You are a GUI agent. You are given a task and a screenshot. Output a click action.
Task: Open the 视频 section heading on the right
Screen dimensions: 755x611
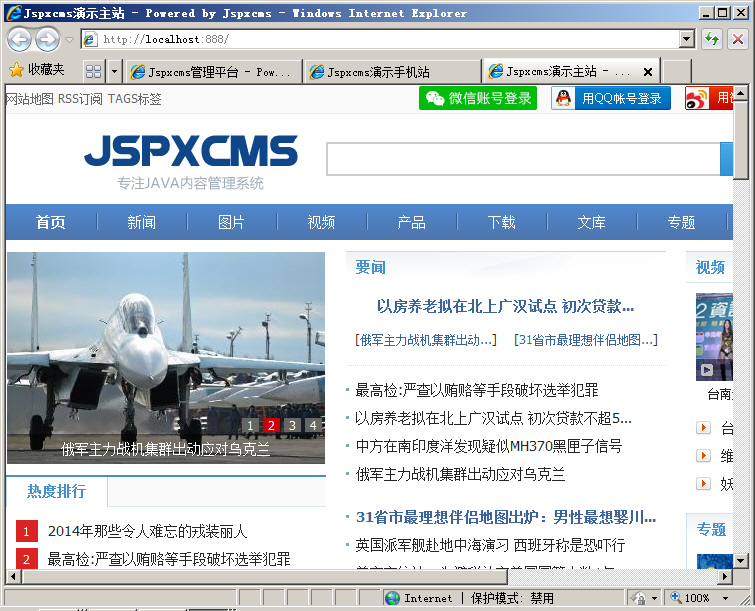click(710, 267)
